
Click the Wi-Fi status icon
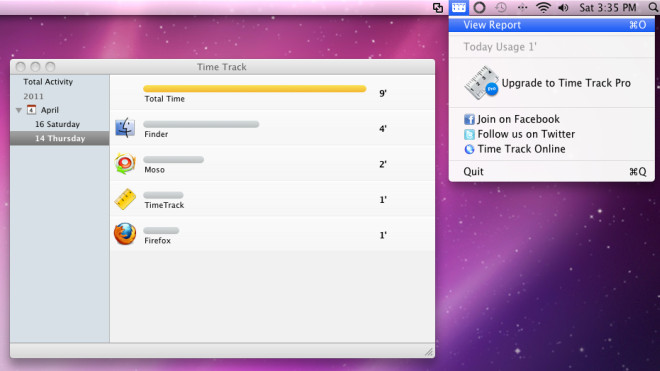click(x=543, y=7)
